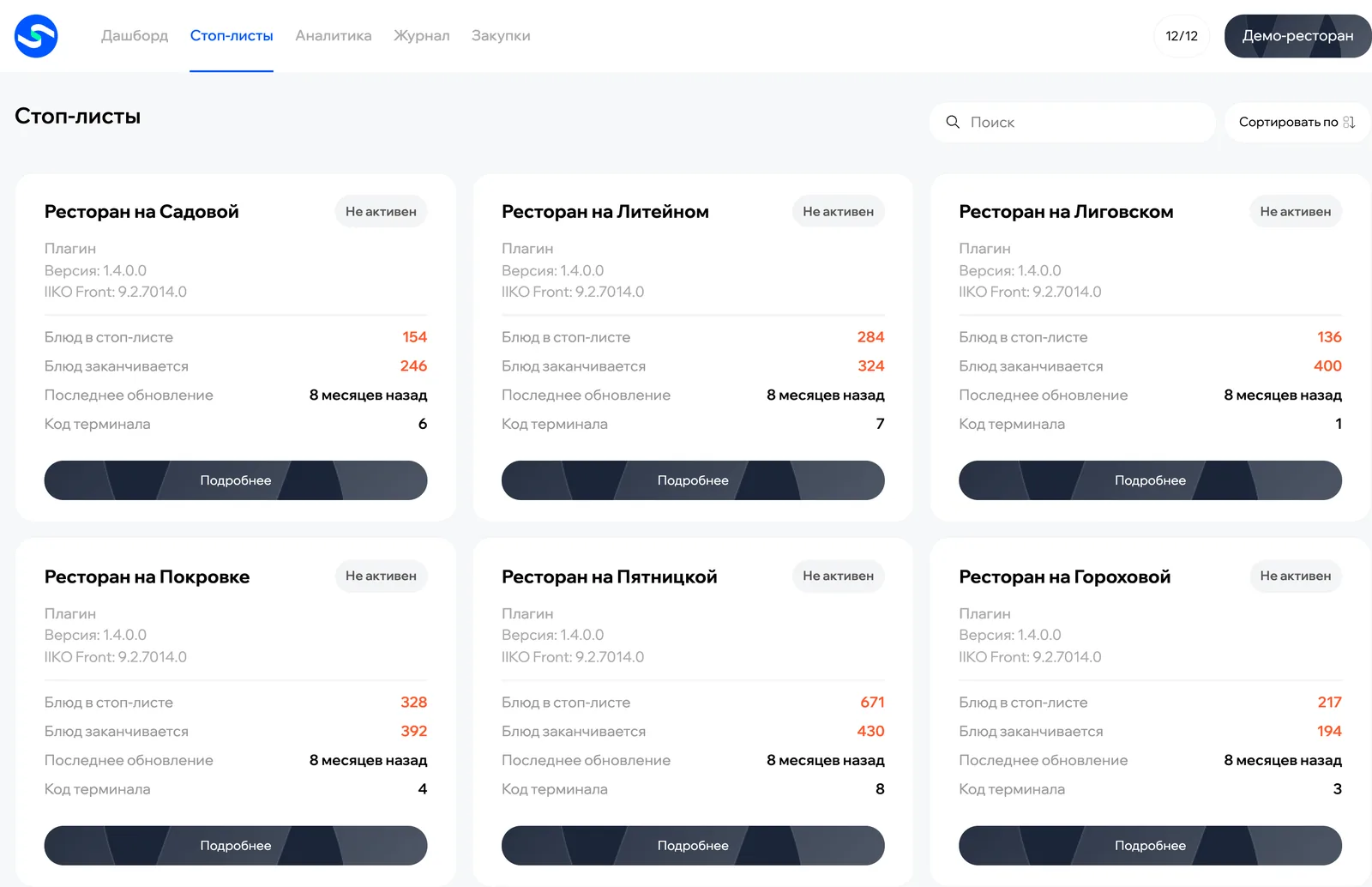The image size is (1372, 887).
Task: Select the Стоп-листы tab
Action: tap(232, 36)
